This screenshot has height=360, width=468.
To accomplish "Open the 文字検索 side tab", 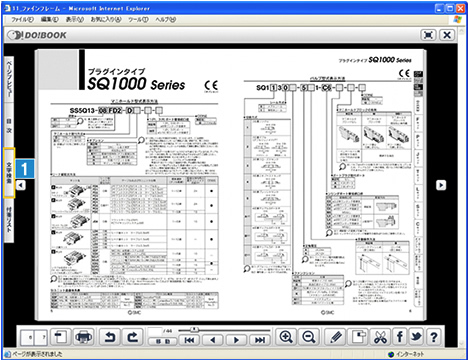I will (9, 173).
